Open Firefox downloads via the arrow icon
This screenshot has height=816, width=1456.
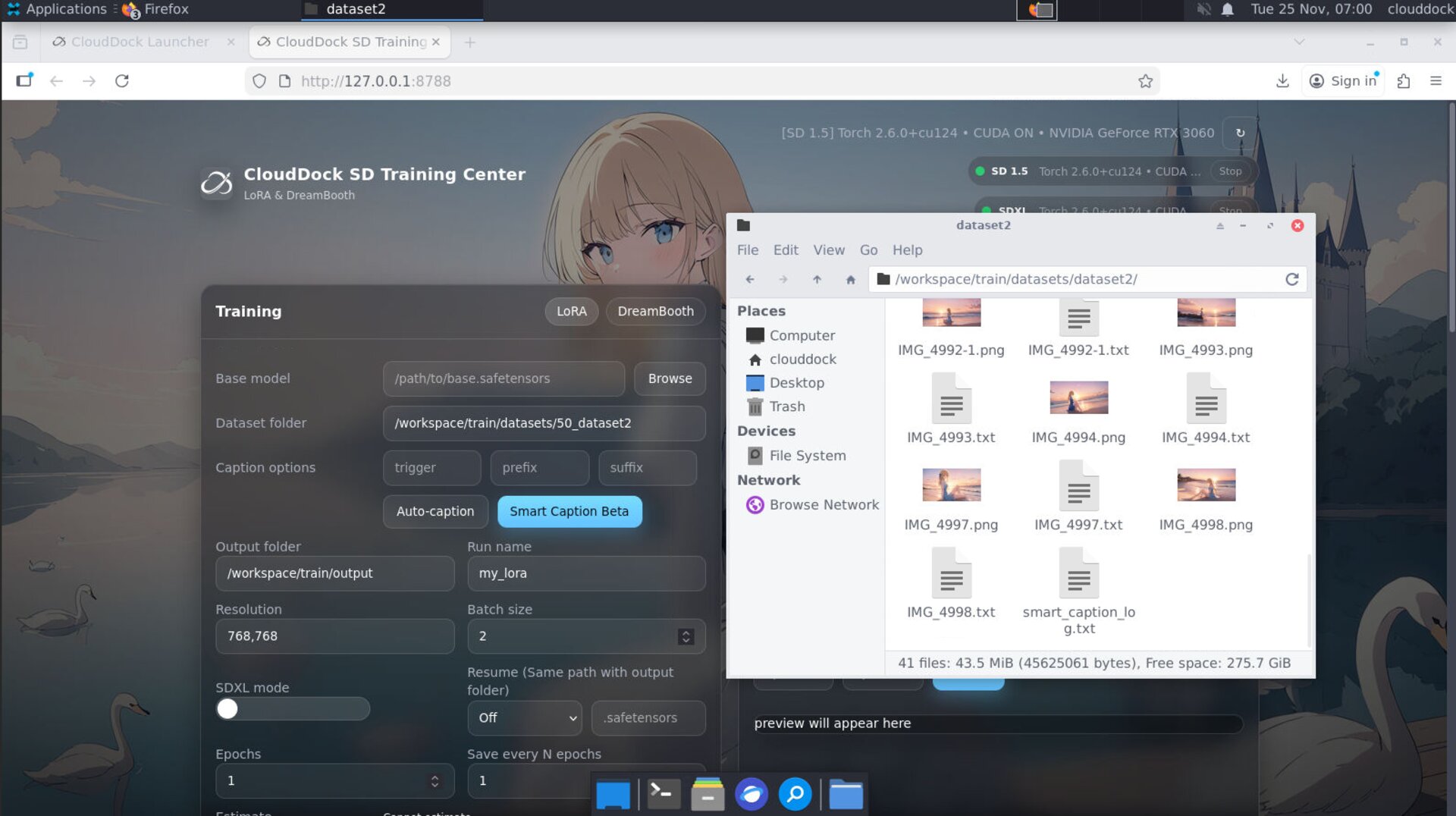pos(1282,81)
